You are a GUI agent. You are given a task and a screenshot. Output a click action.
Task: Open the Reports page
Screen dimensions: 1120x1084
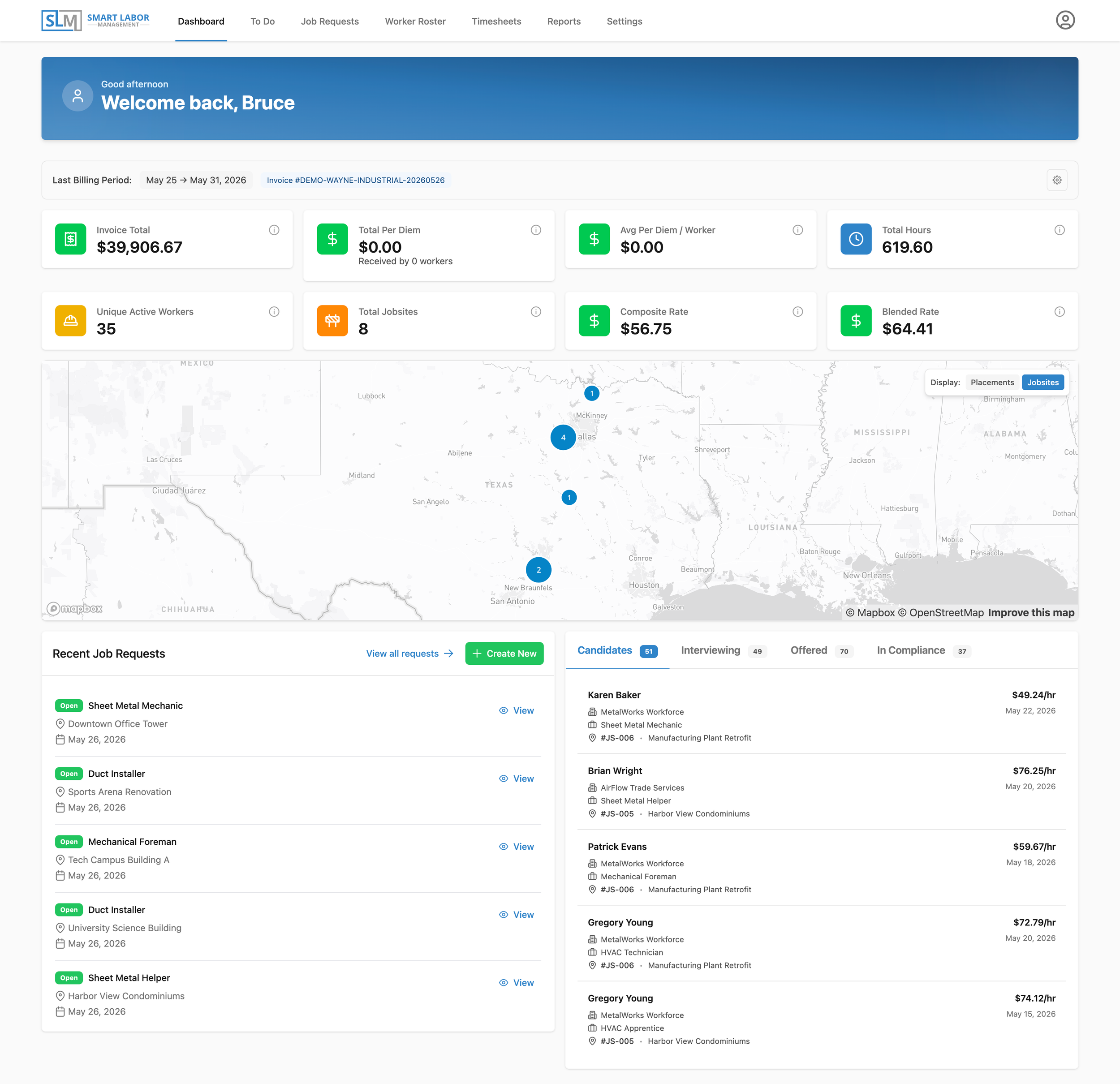pyautogui.click(x=564, y=21)
